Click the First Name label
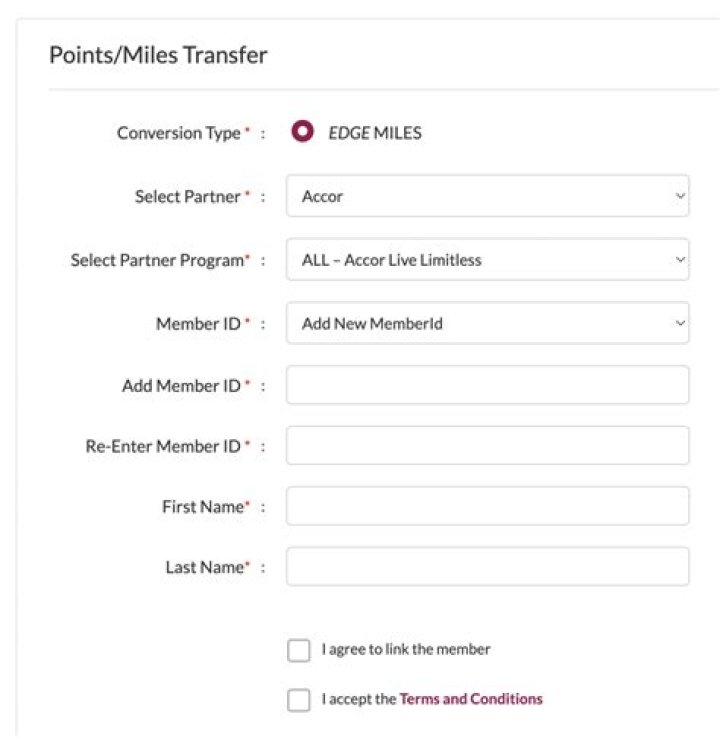The image size is (720, 737). pyautogui.click(x=202, y=507)
